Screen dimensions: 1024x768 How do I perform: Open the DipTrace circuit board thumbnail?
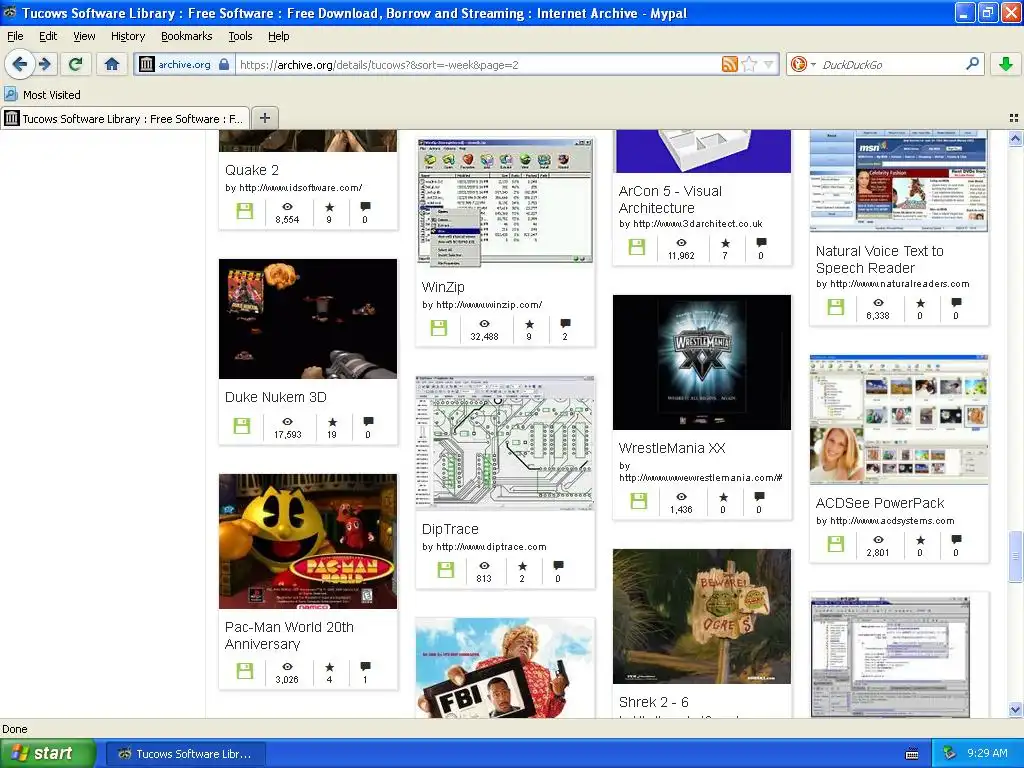point(505,442)
